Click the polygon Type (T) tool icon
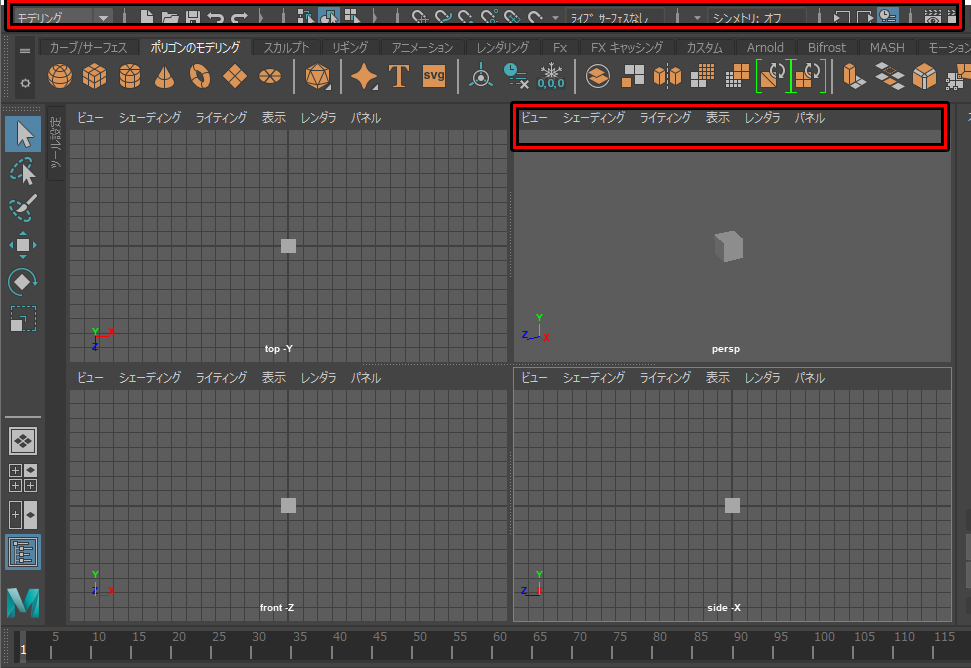Screen dimensions: 971x668 (x=399, y=76)
